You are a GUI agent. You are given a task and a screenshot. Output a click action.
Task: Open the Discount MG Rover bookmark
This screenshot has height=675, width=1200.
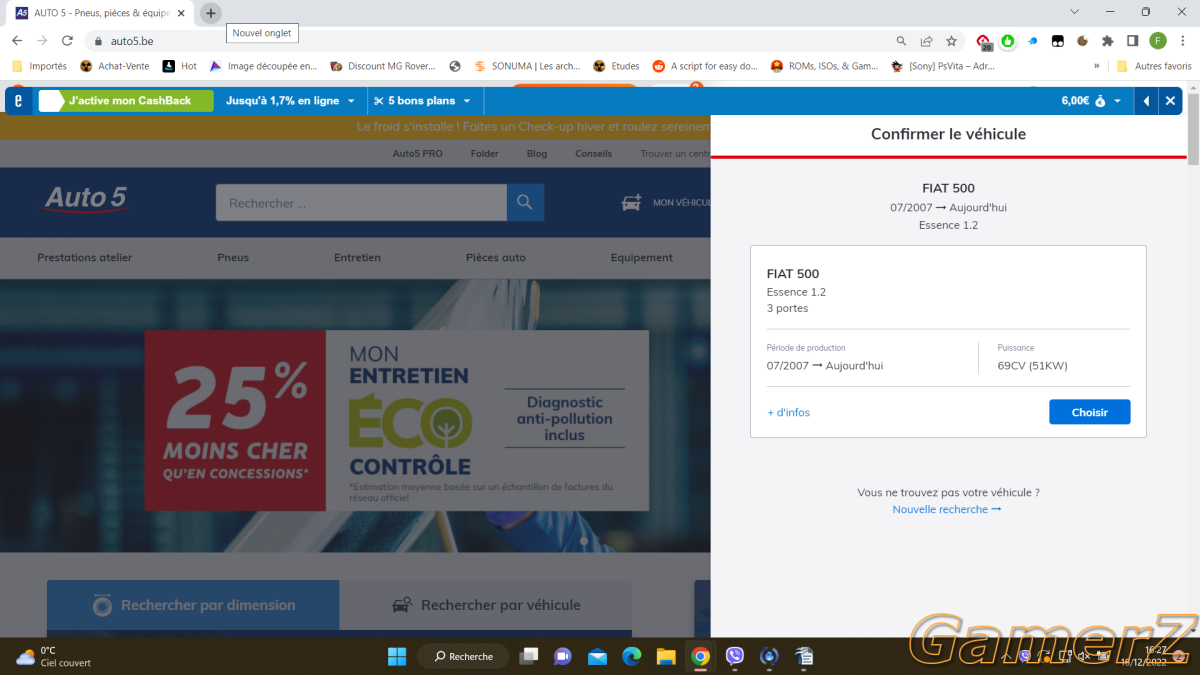pyautogui.click(x=383, y=66)
